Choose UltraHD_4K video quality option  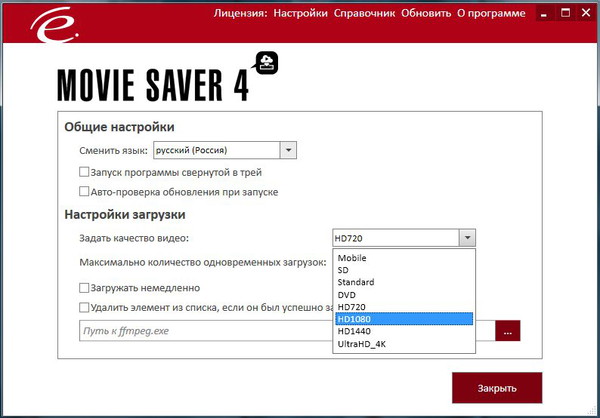point(402,343)
